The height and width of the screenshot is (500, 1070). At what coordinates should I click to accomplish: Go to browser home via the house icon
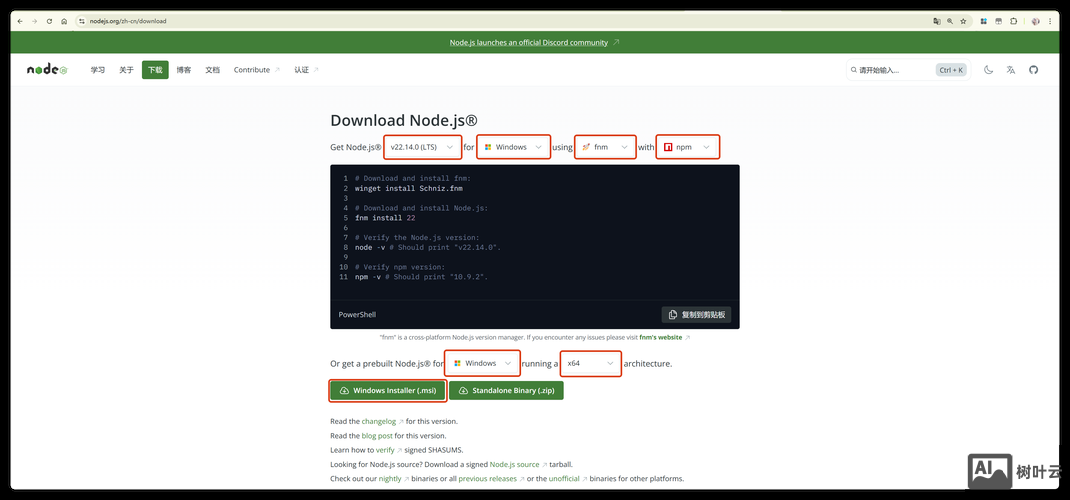64,21
